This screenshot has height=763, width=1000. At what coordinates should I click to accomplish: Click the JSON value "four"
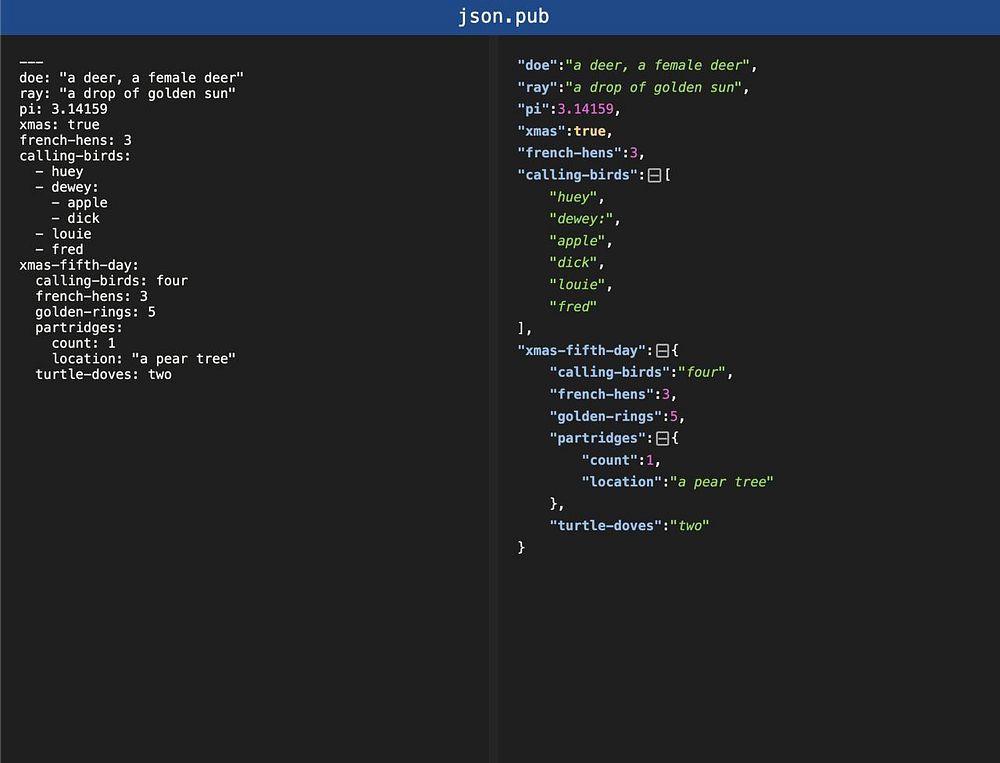point(702,373)
